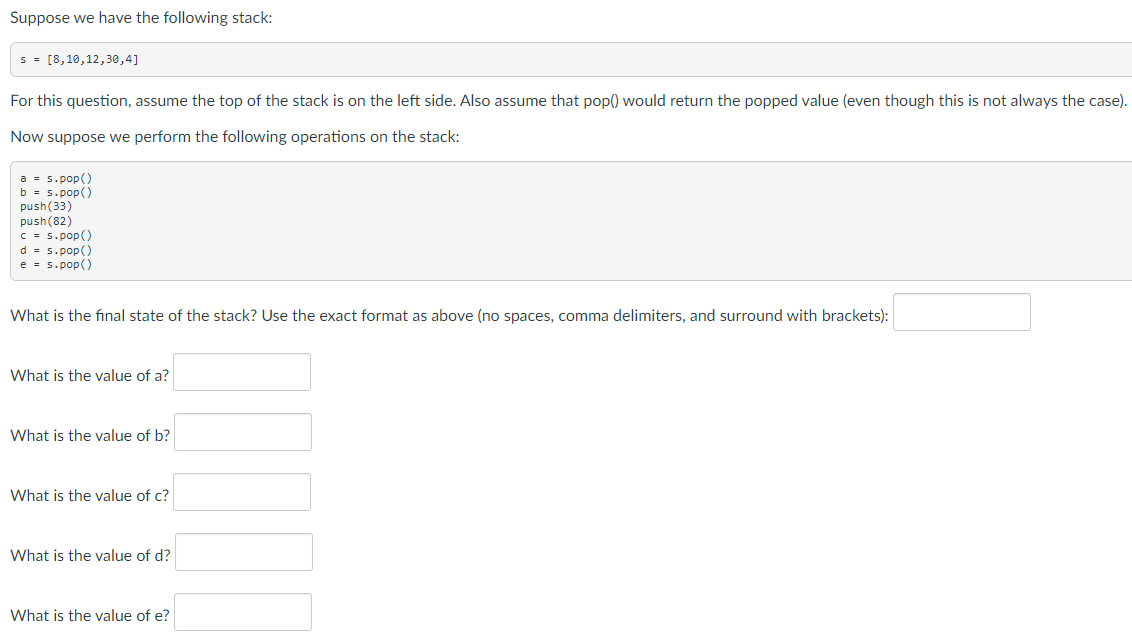Click the answer field for value of b
The image size is (1132, 637).
tap(241, 432)
